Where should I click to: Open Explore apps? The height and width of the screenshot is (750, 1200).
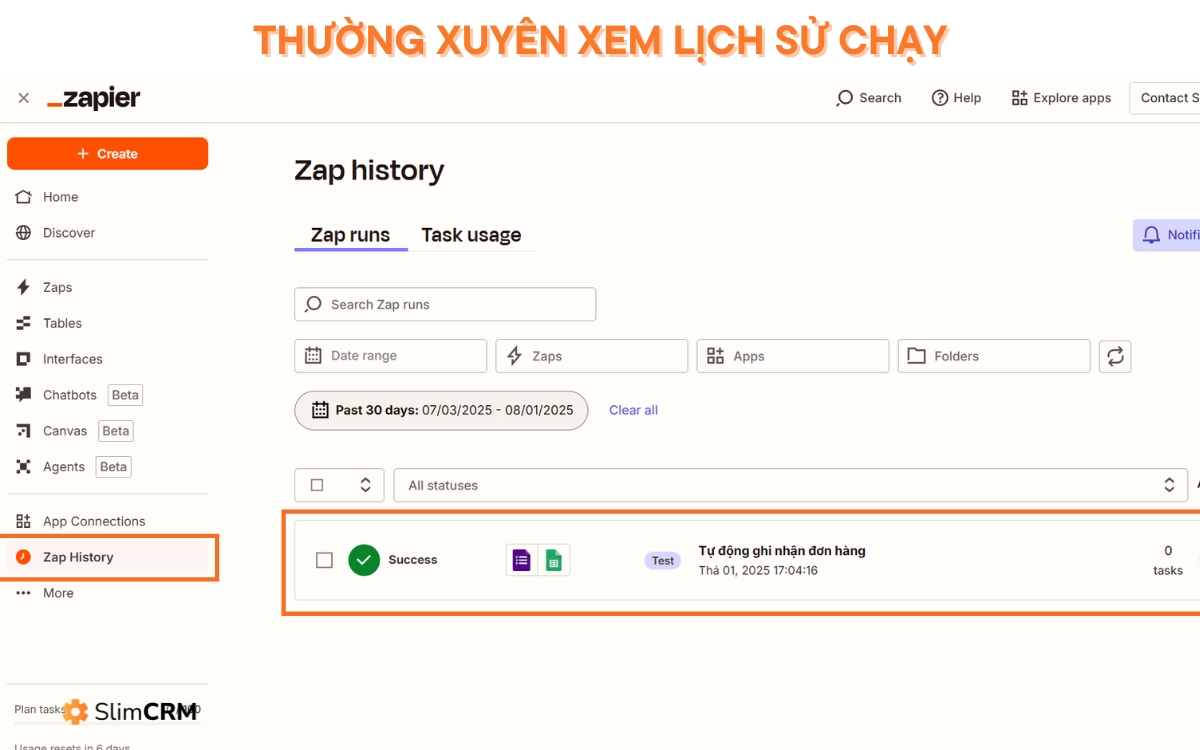(x=1061, y=98)
